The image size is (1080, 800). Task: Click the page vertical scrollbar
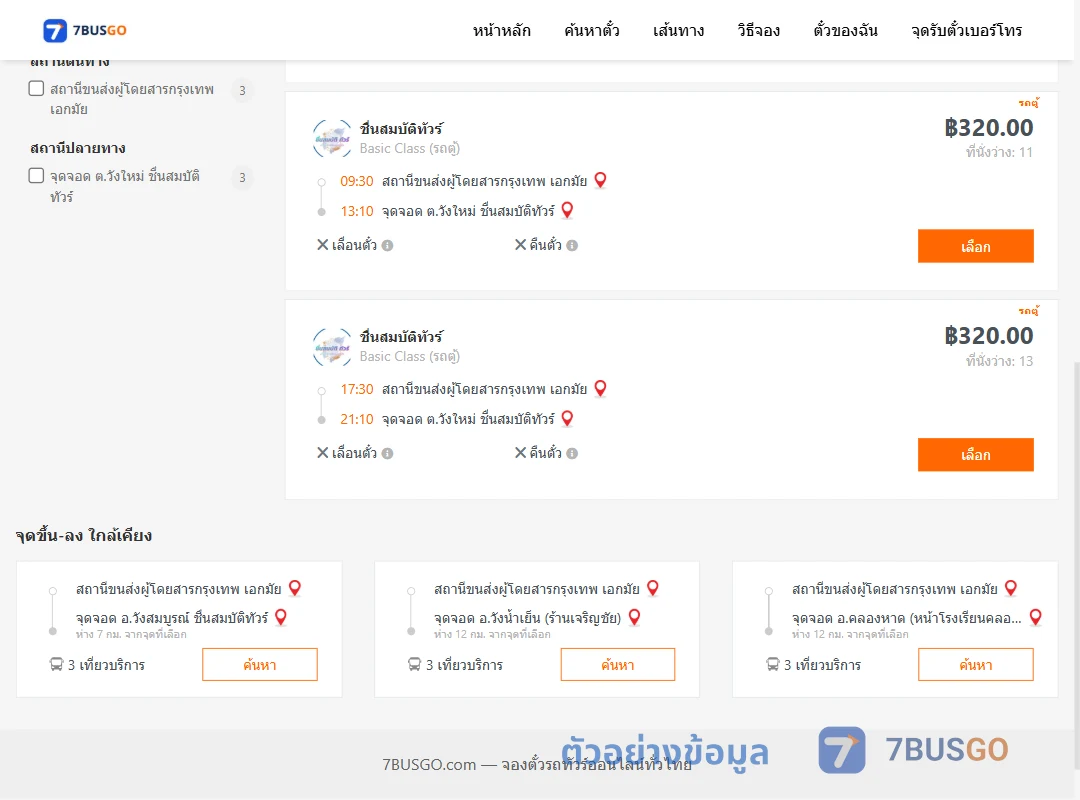pos(1076,565)
